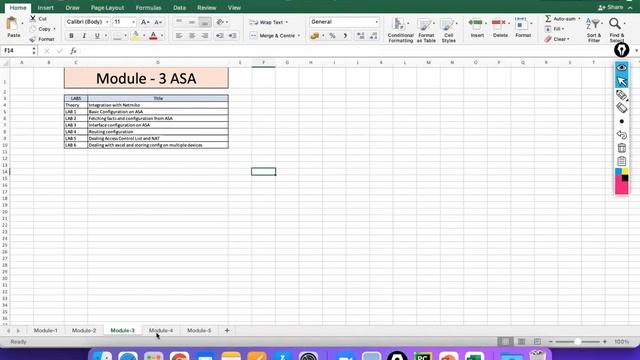Decrease the indent level

[x=220, y=36]
